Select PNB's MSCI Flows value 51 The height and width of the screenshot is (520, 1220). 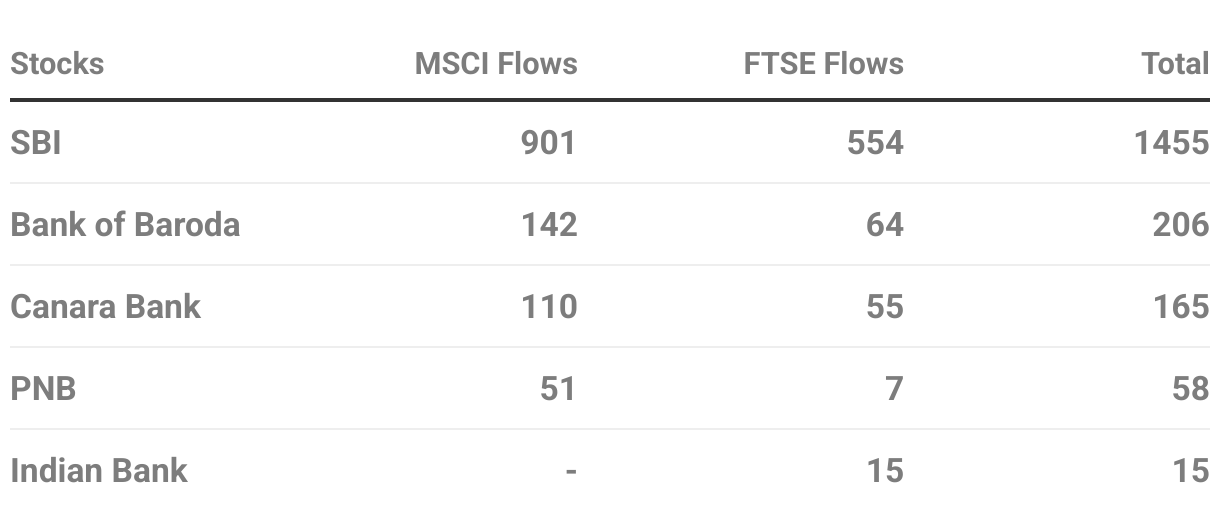[x=559, y=388]
